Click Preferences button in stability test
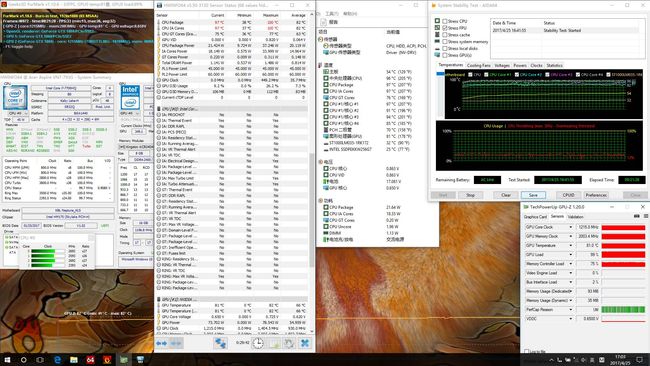 coord(597,195)
